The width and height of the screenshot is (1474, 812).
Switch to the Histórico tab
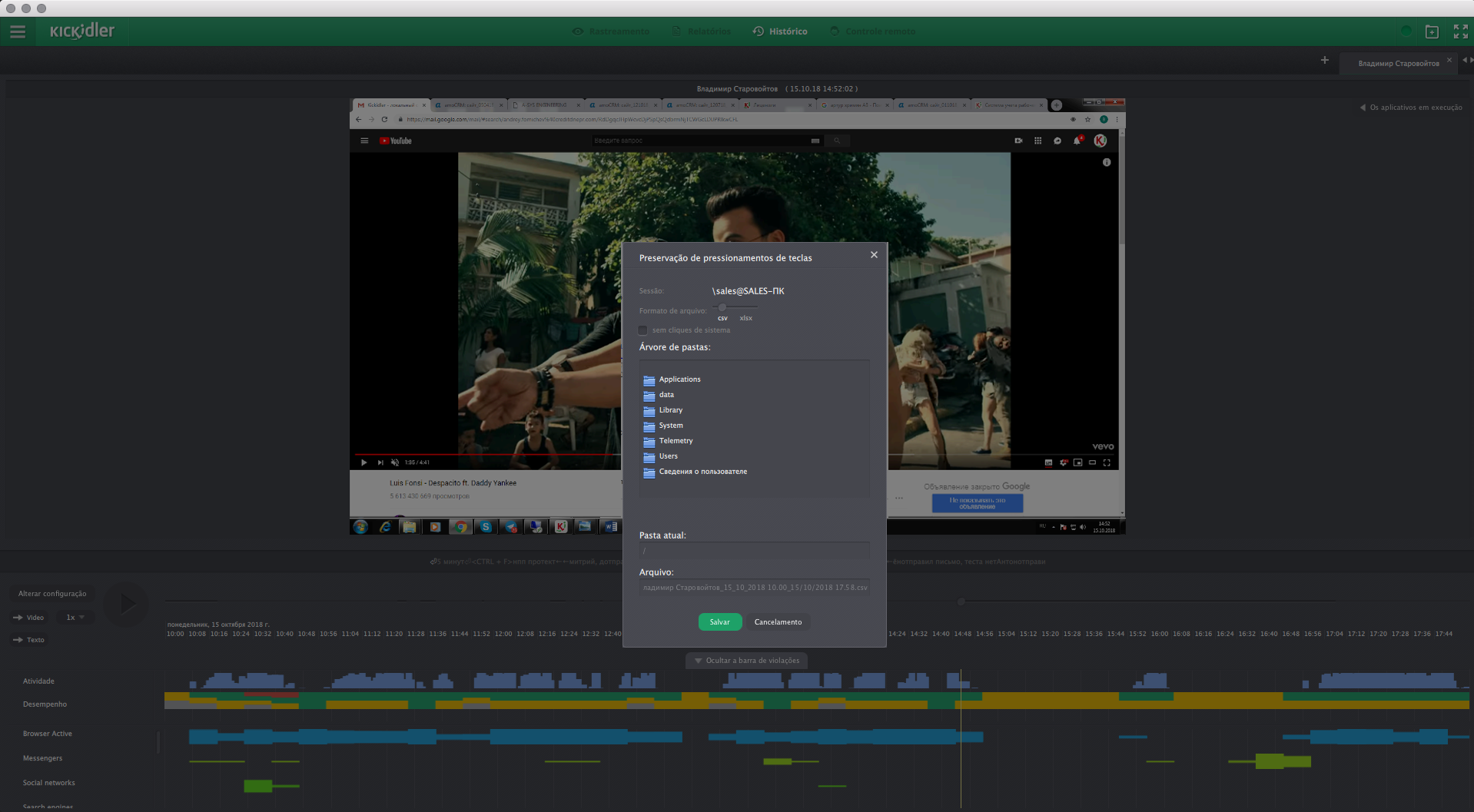click(780, 31)
